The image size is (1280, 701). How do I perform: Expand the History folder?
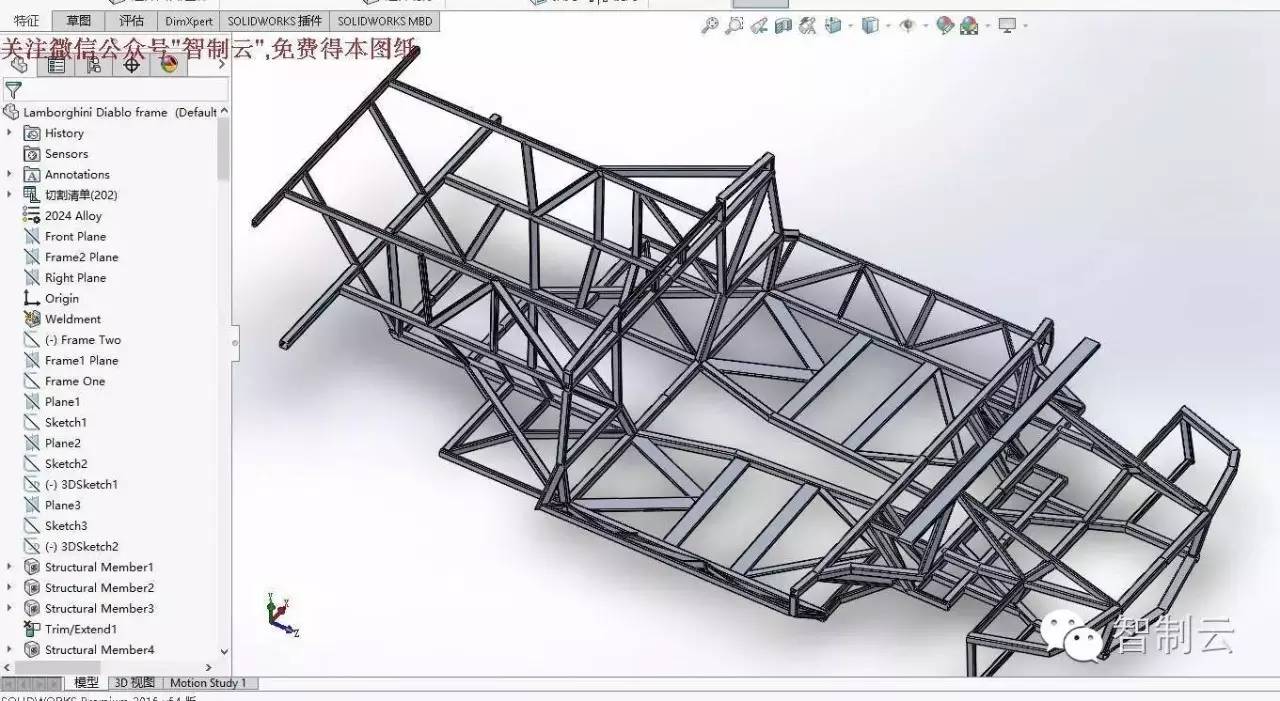[x=10, y=133]
